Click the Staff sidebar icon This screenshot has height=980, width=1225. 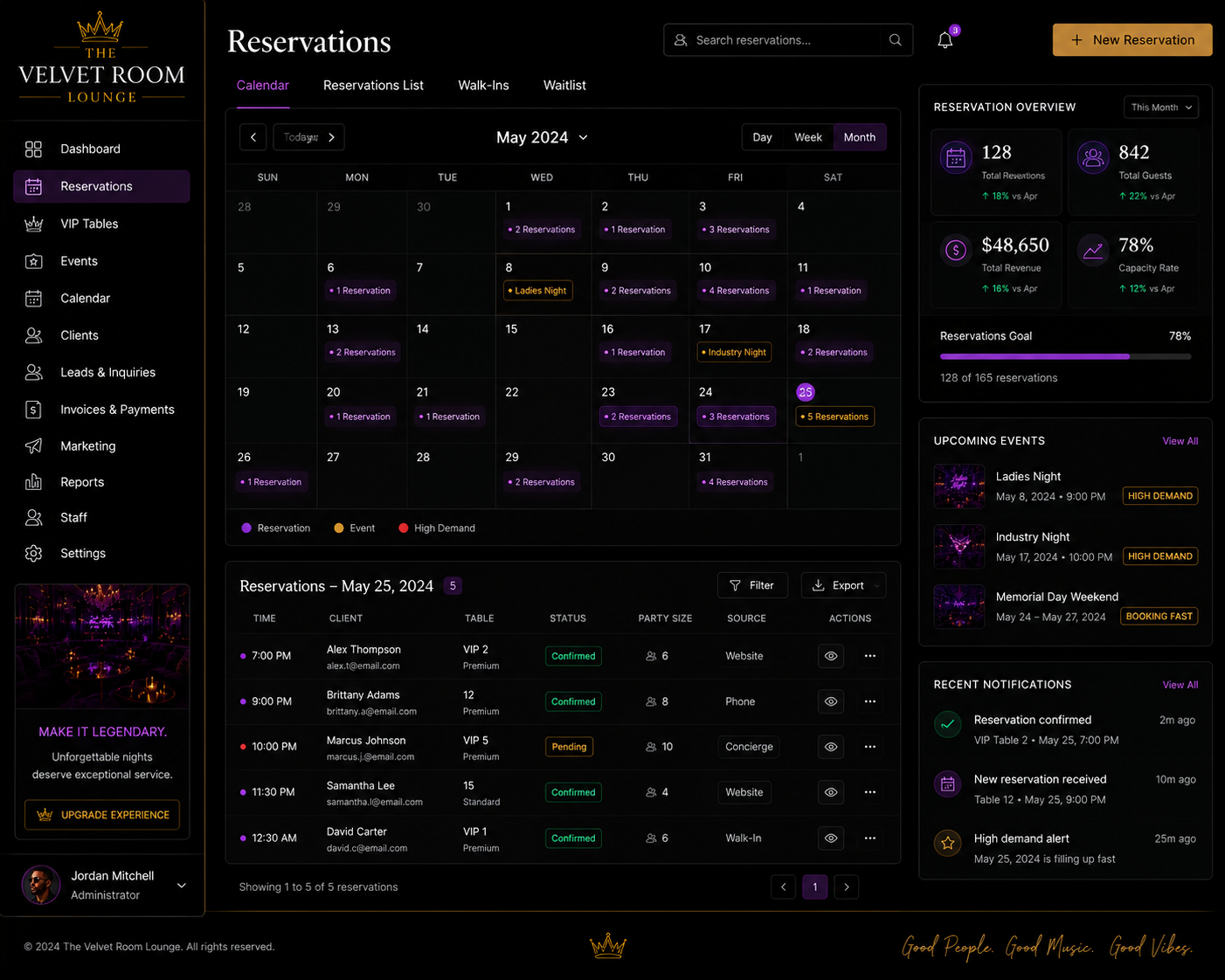(x=33, y=518)
